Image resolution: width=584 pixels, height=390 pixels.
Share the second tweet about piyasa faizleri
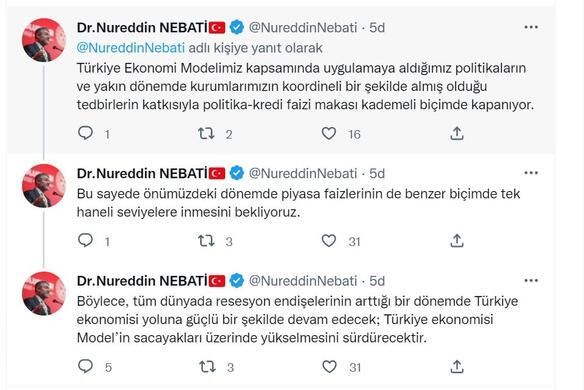click(x=457, y=241)
